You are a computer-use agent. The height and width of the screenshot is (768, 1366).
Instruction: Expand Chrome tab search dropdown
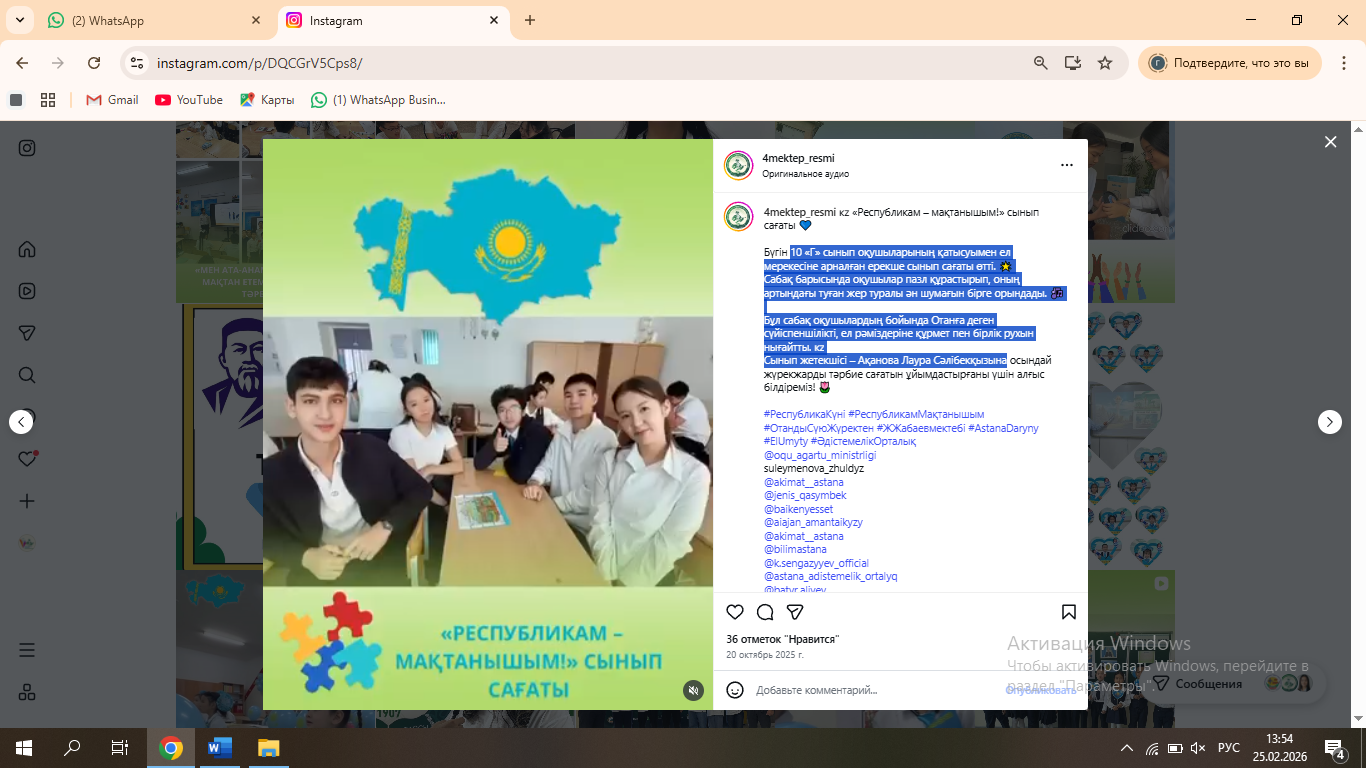[19, 20]
